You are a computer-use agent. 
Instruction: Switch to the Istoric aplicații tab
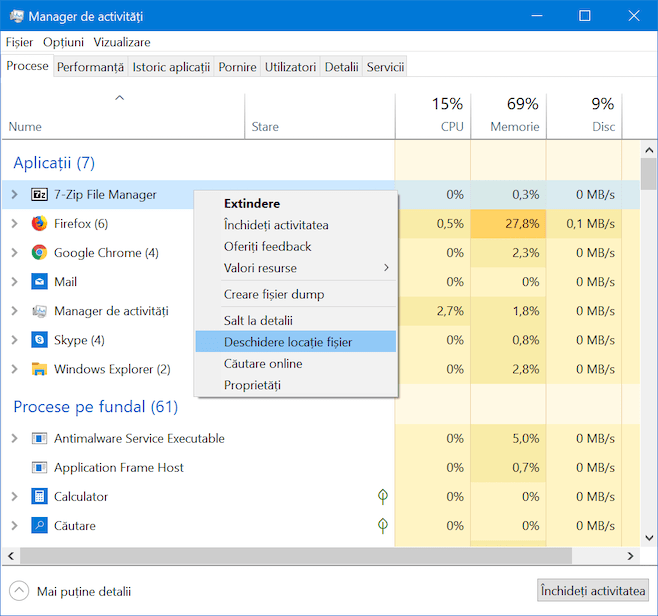pyautogui.click(x=171, y=67)
